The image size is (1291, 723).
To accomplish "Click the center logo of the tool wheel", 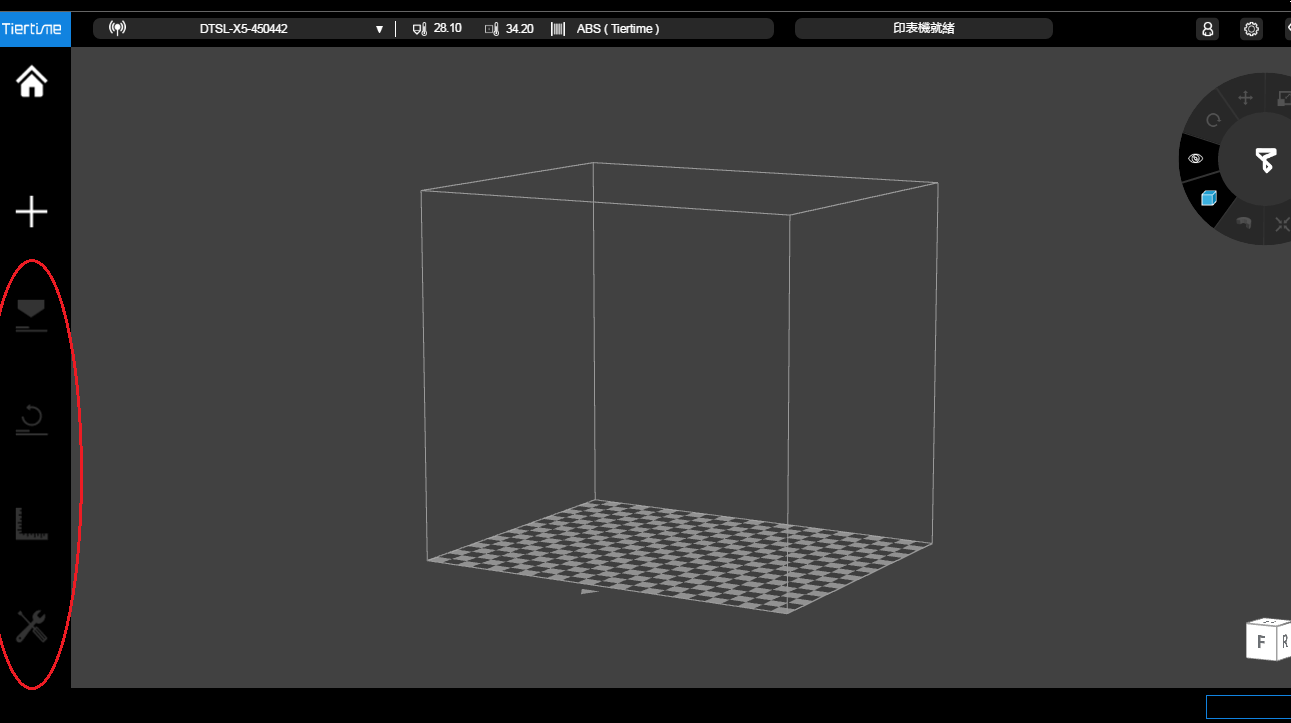I will 1265,160.
